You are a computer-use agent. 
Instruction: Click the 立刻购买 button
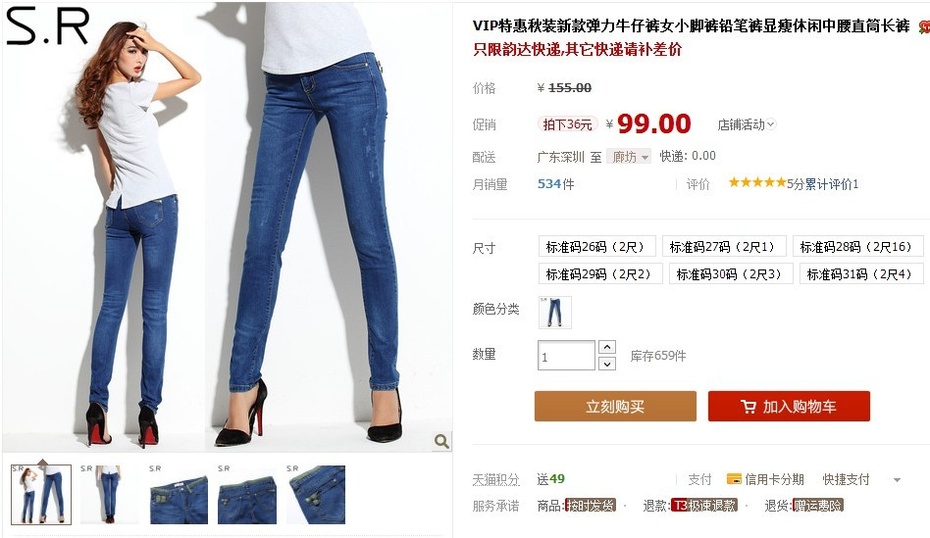point(615,406)
